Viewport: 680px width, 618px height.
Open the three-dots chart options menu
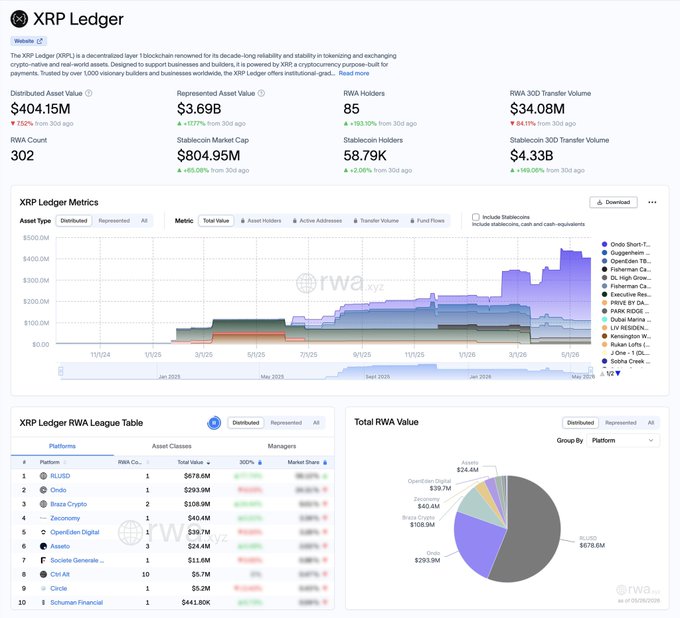pyautogui.click(x=652, y=202)
